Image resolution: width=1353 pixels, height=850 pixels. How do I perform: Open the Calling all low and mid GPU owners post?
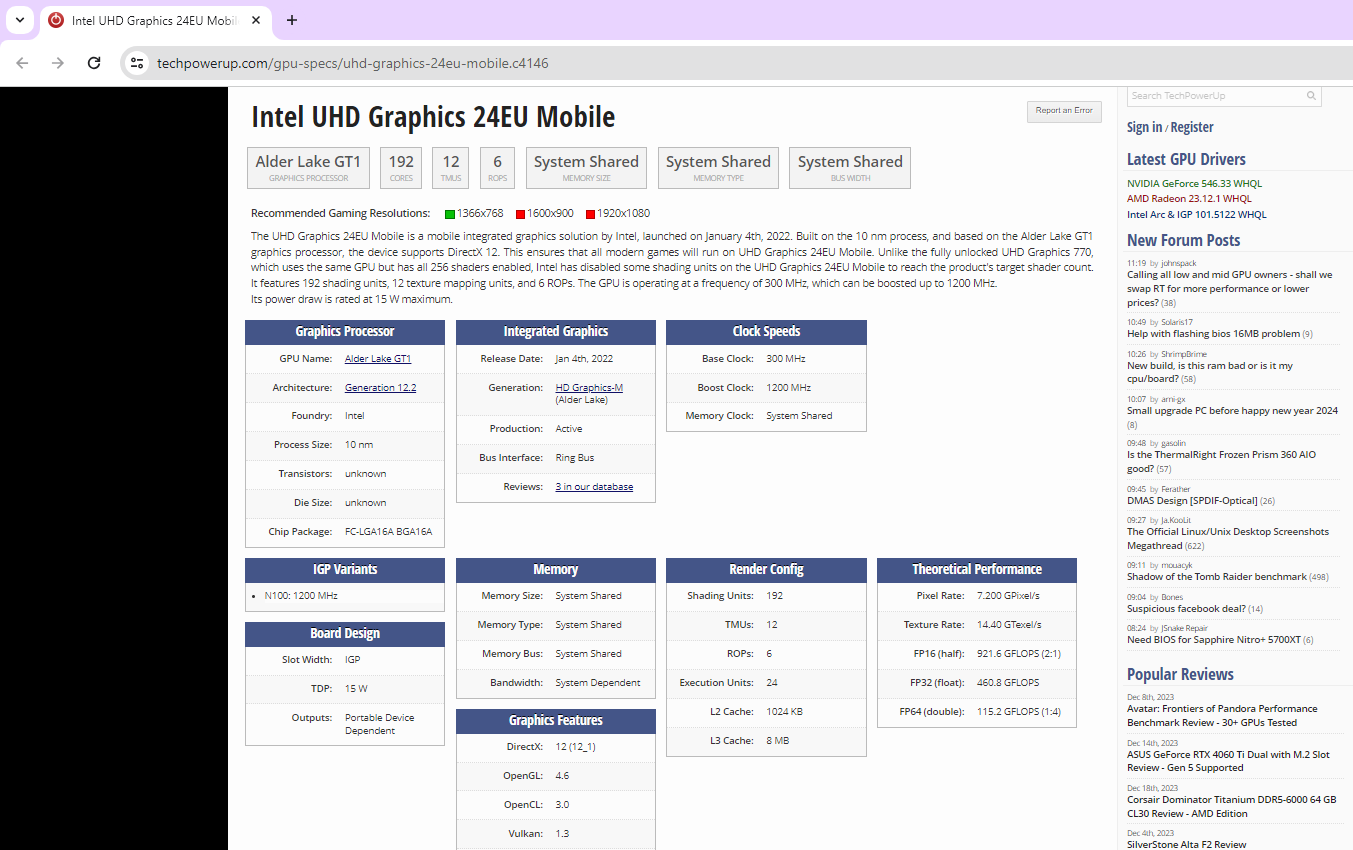coord(1229,288)
